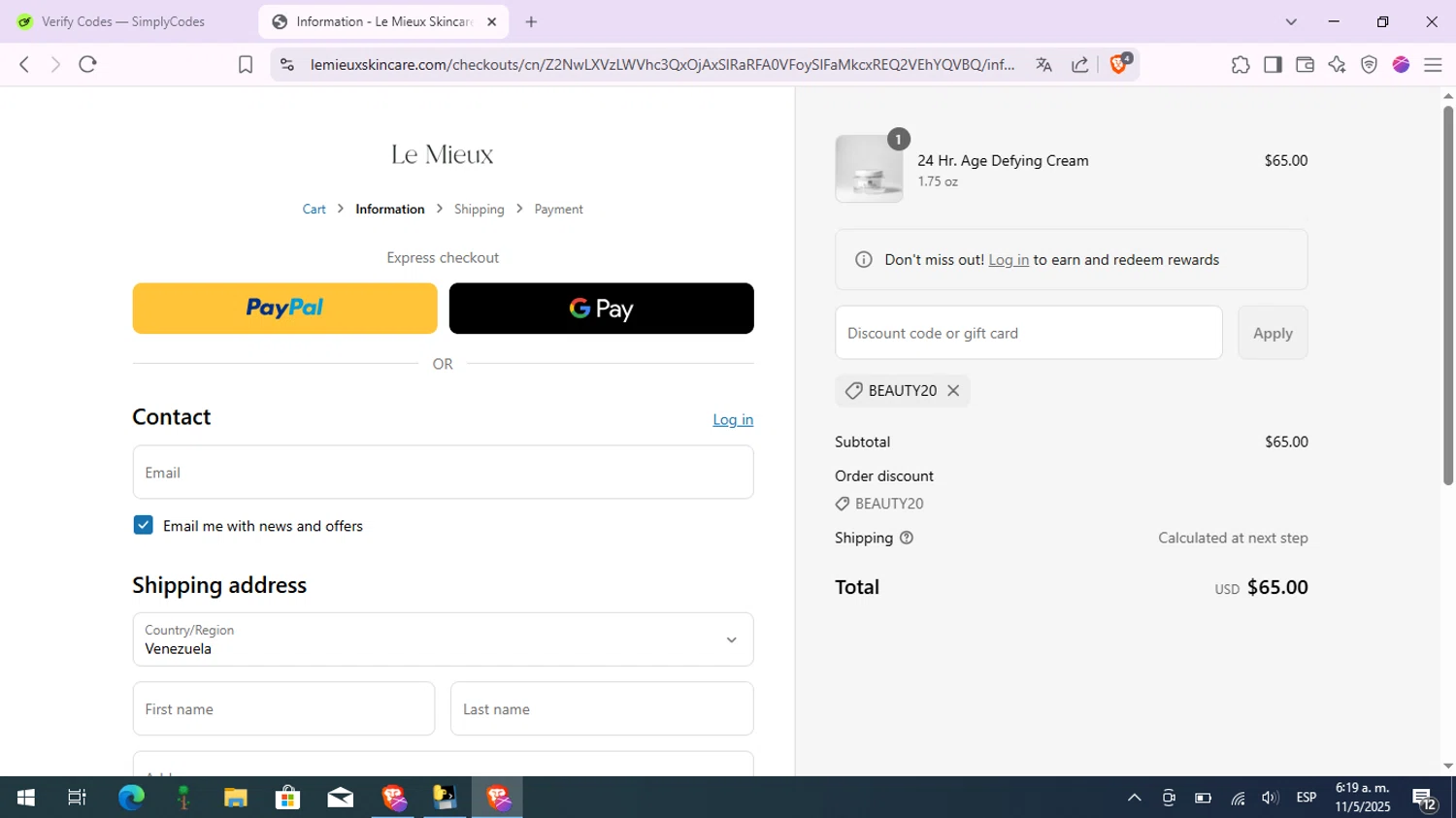Open File Explorer from the taskbar

click(x=236, y=798)
